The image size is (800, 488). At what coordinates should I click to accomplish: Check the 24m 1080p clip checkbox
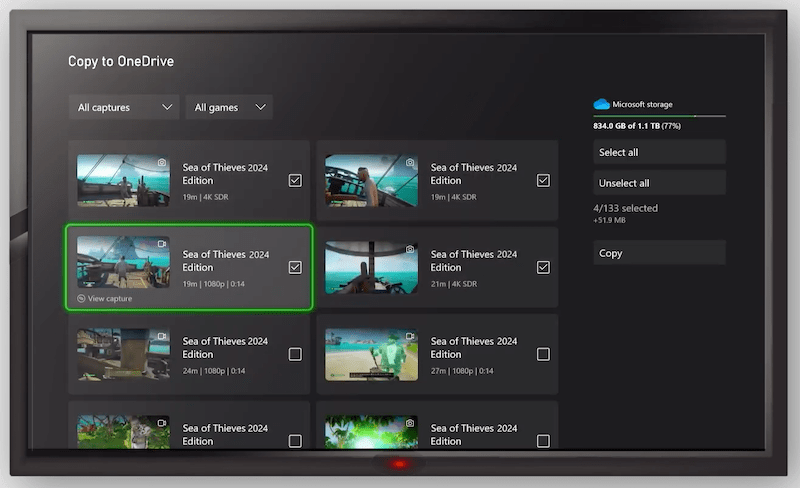[x=295, y=354]
